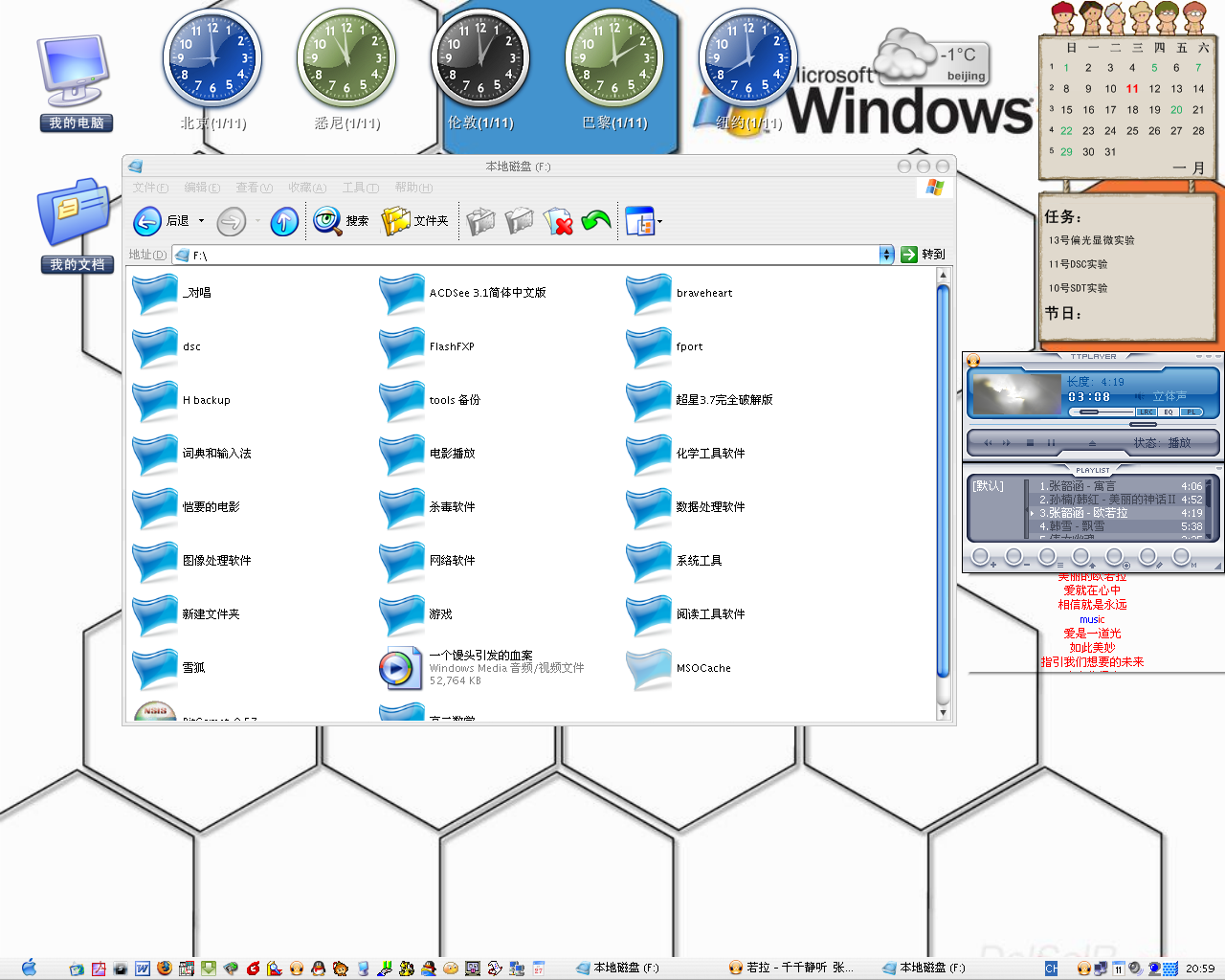Stop playback in TTPlayer
Screen dimensions: 1225x980
coord(1030,443)
